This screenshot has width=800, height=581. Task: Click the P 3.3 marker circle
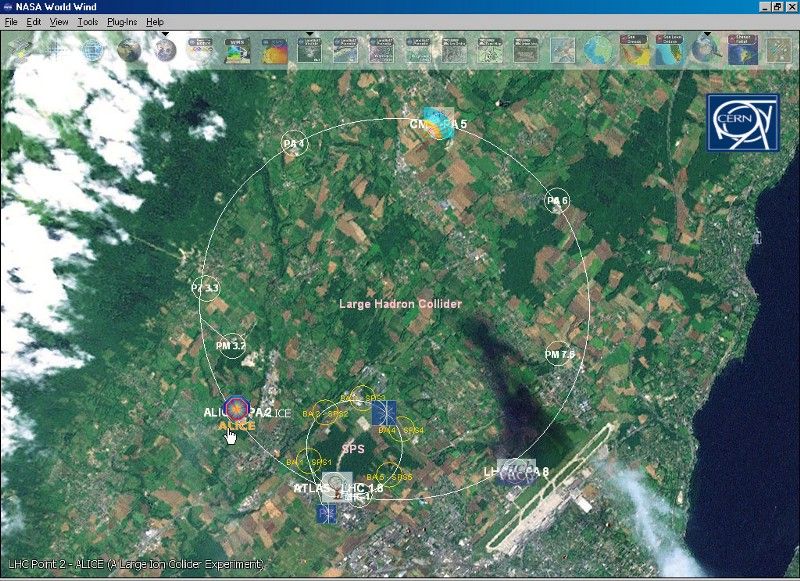point(206,288)
